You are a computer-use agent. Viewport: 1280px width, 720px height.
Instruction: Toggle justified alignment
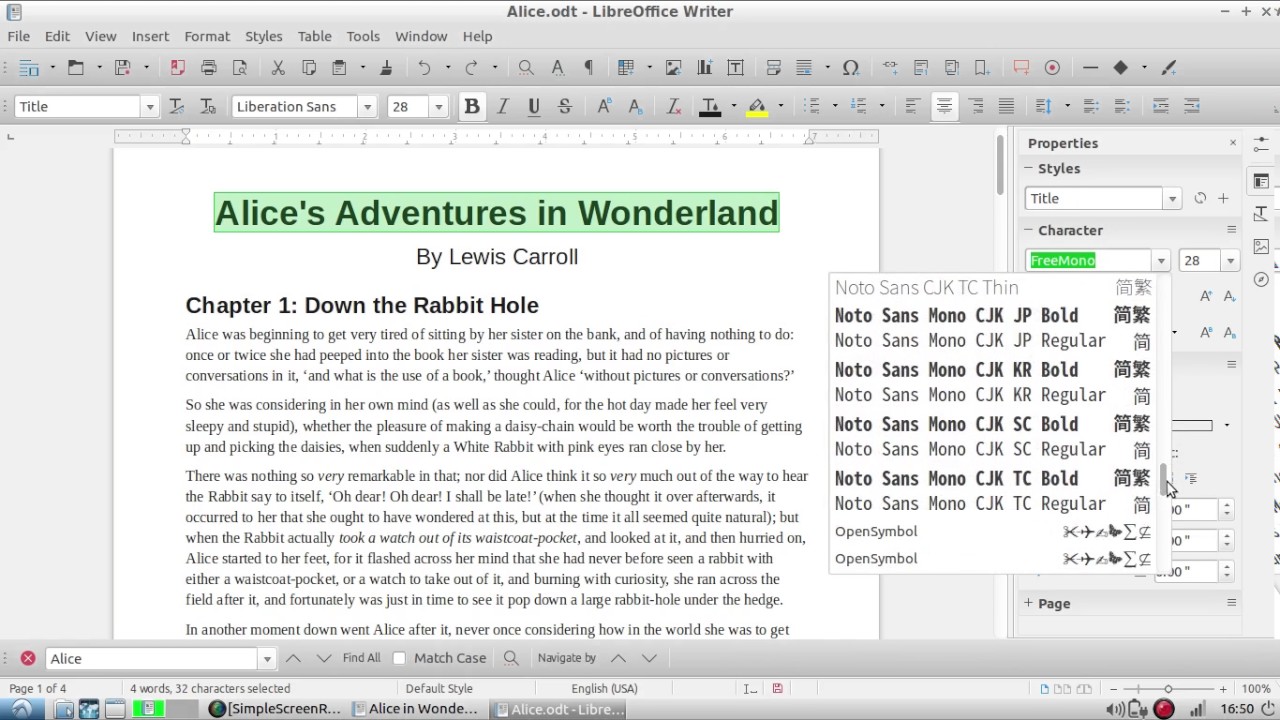tap(1006, 107)
